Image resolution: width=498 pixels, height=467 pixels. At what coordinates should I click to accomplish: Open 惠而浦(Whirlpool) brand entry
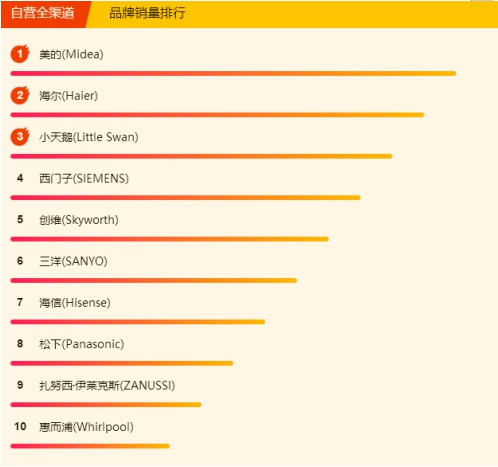(x=86, y=427)
